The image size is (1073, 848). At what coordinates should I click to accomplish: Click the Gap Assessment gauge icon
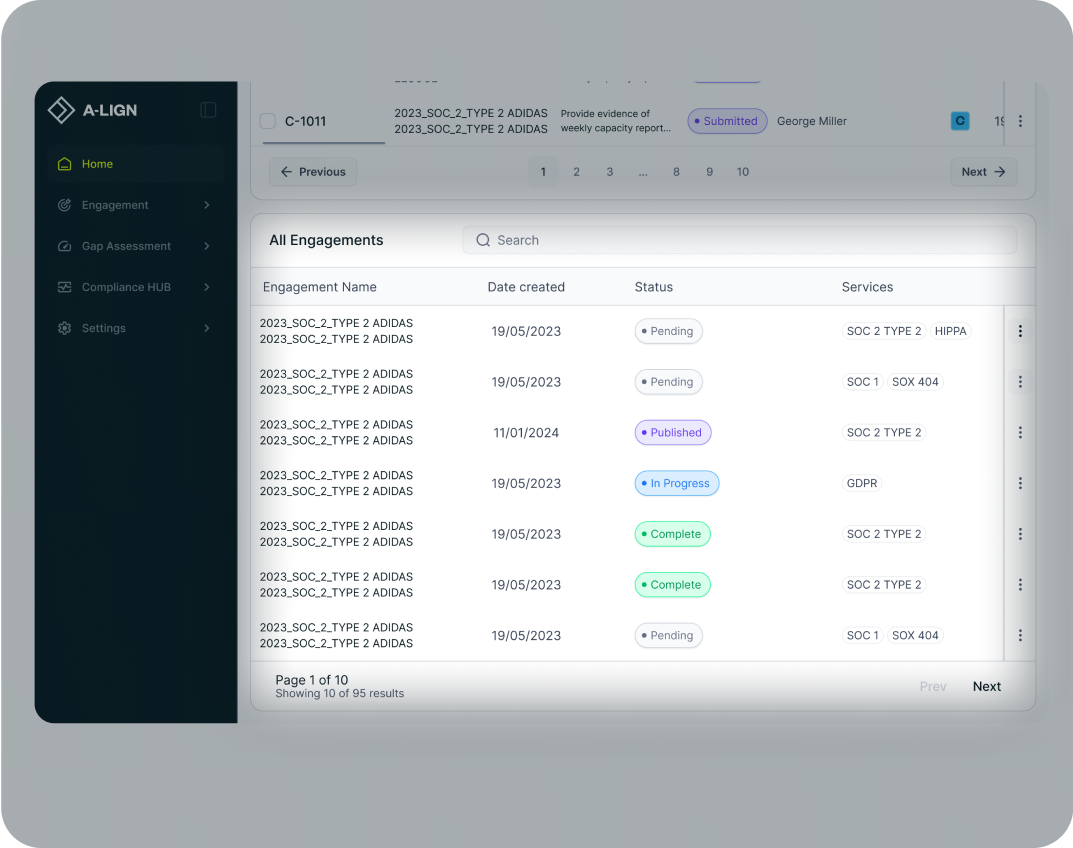click(x=64, y=246)
